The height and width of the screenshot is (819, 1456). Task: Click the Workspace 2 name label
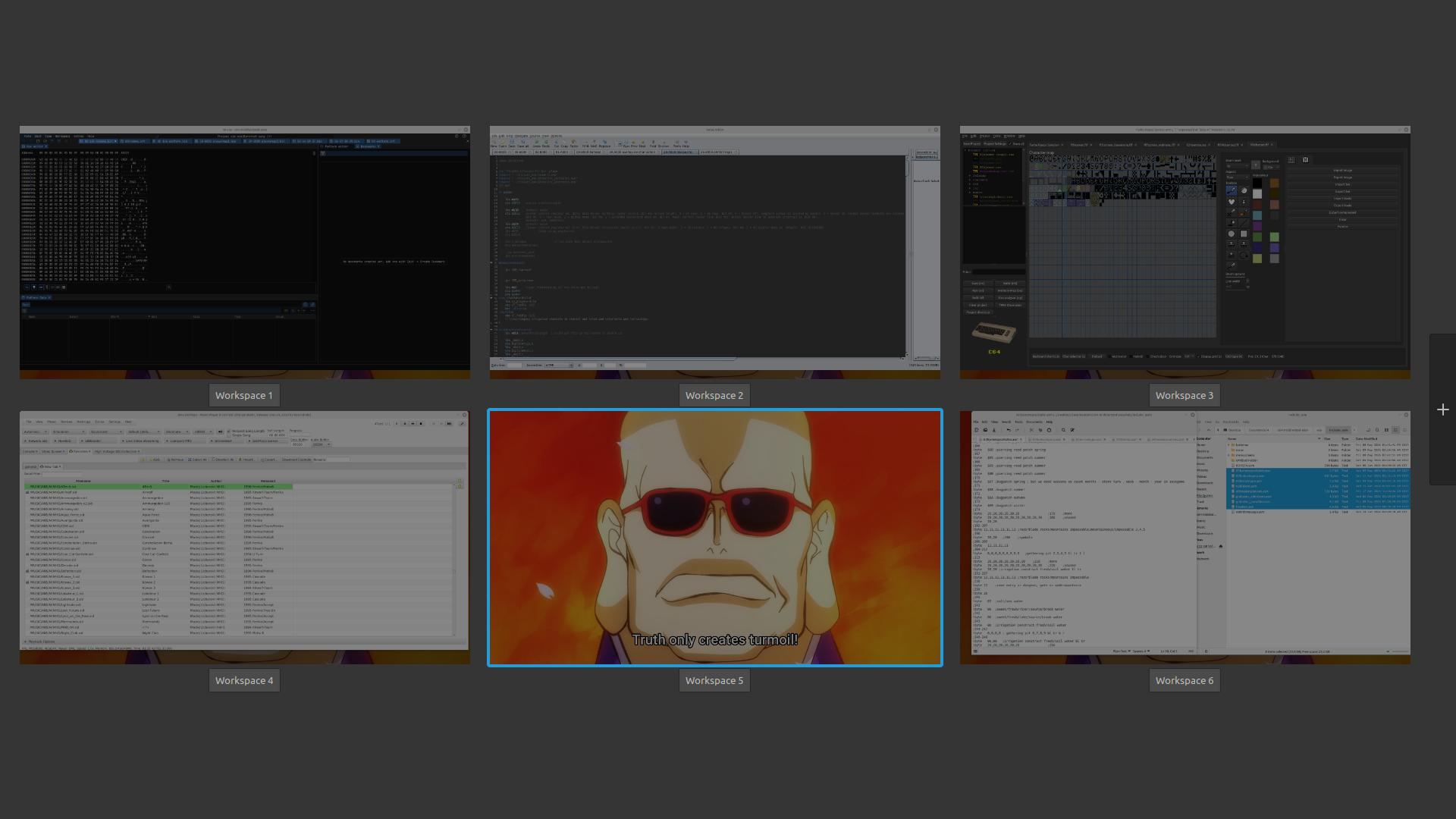point(714,395)
